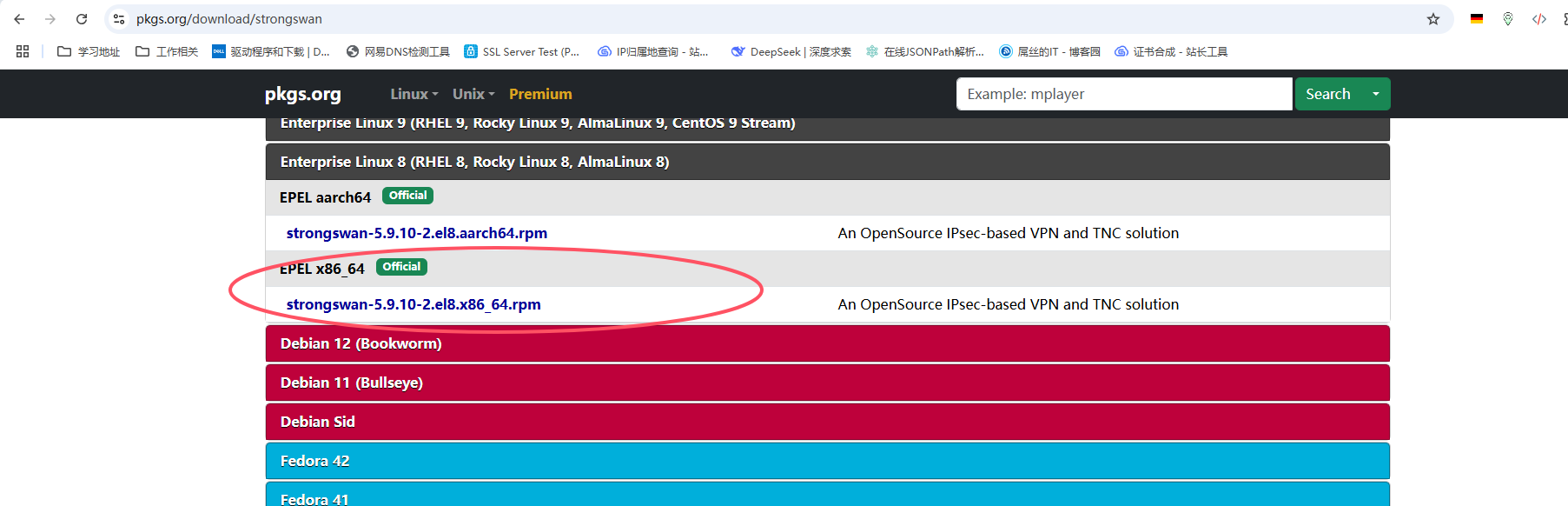Viewport: 1568px width, 506px height.
Task: Open strongswan-5.9.10-2.el8.x86_64.rpm link
Action: pyautogui.click(x=414, y=304)
